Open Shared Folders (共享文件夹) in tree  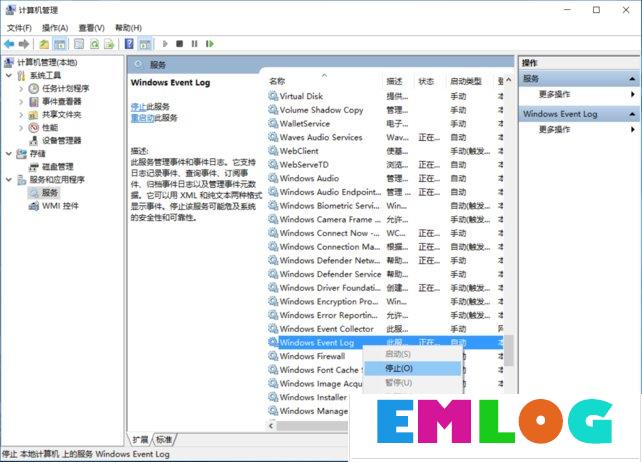[61, 115]
